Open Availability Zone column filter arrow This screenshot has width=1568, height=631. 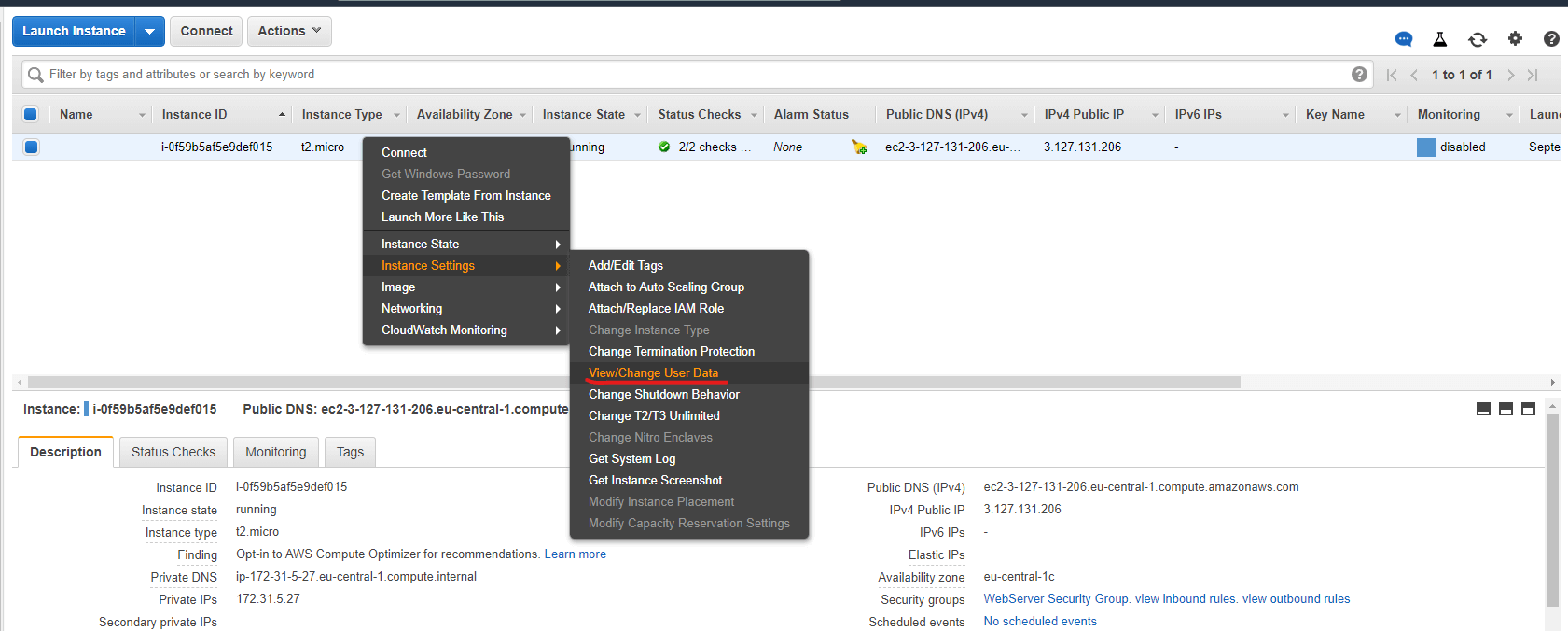point(522,115)
